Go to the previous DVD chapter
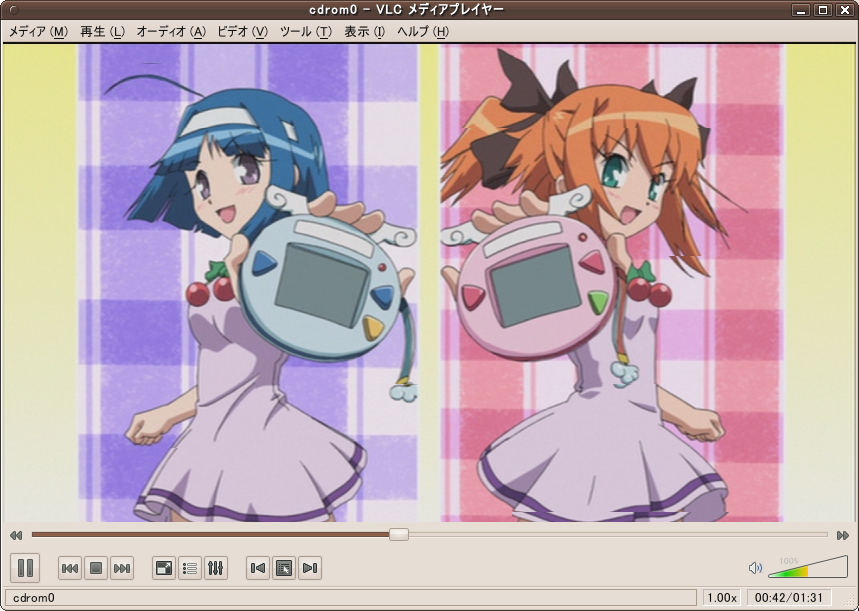The width and height of the screenshot is (859, 611). click(258, 568)
